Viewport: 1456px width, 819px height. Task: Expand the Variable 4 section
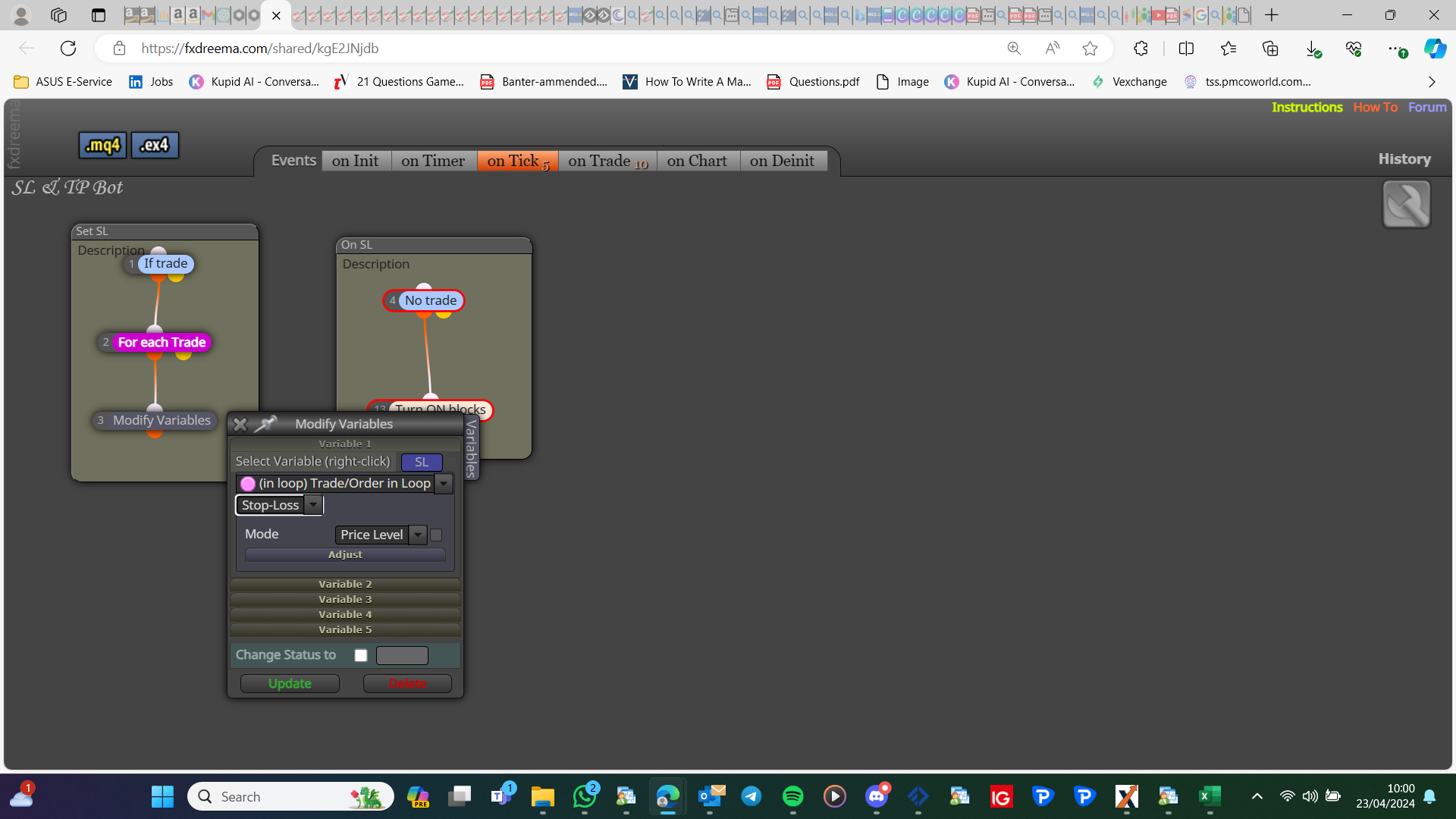[x=345, y=615]
